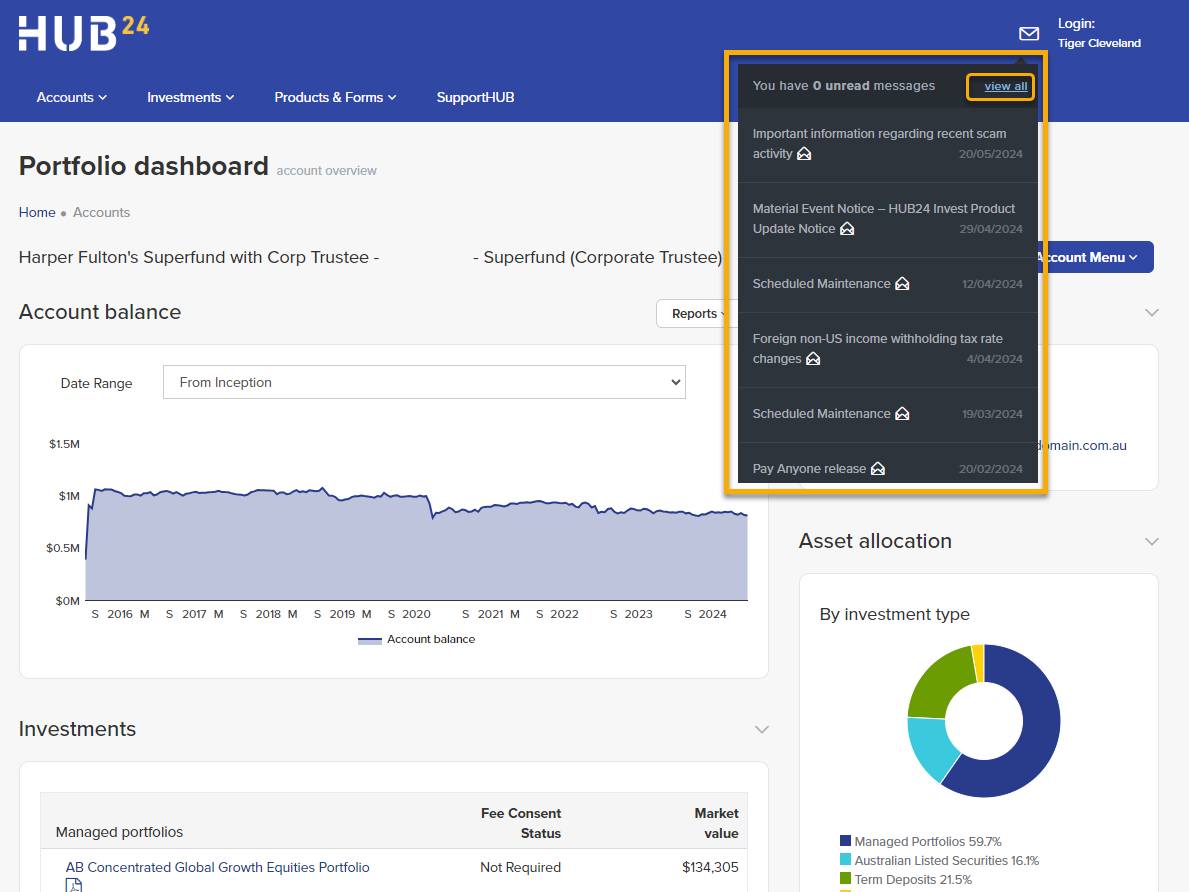Click the "Managed portfolios" table header
Viewport: 1189px width, 892px height.
[x=119, y=832]
